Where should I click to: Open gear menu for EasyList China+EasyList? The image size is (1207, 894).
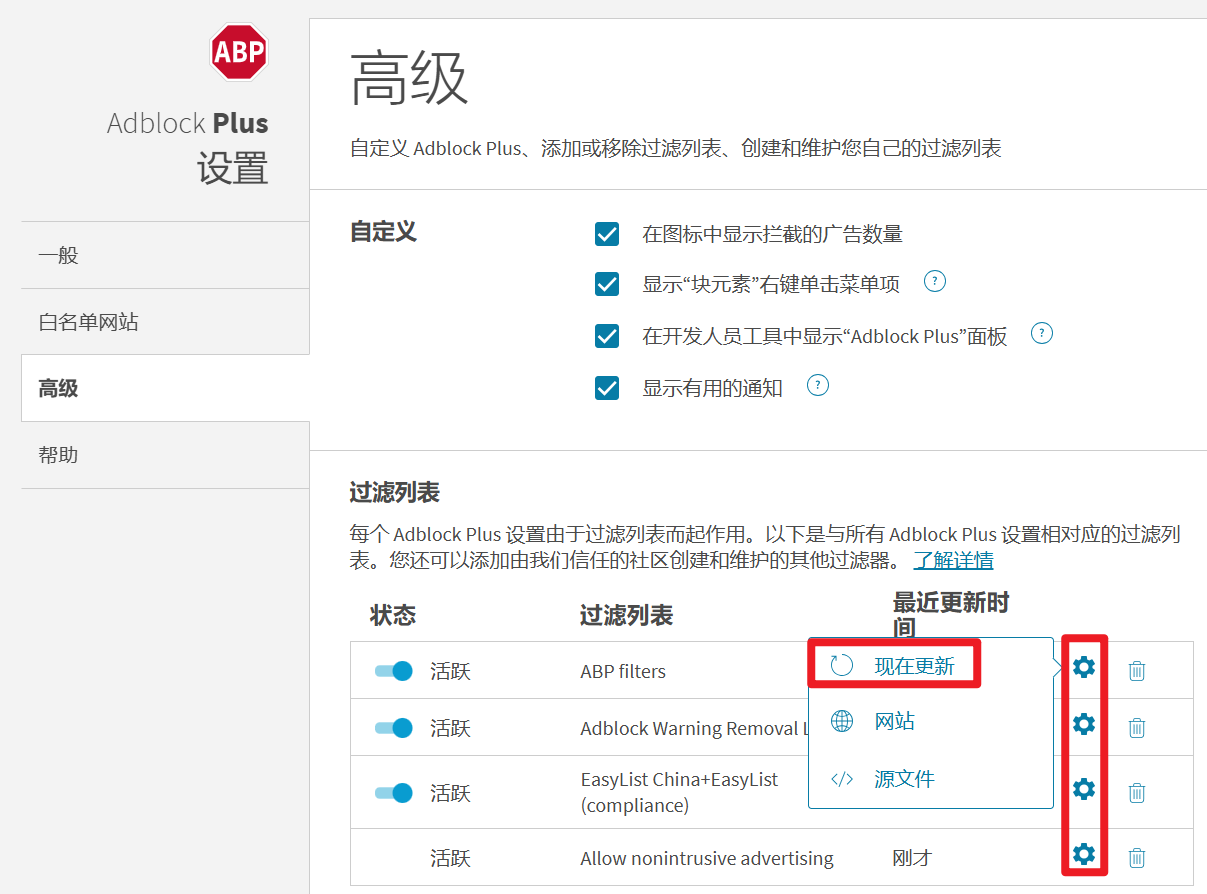point(1084,790)
